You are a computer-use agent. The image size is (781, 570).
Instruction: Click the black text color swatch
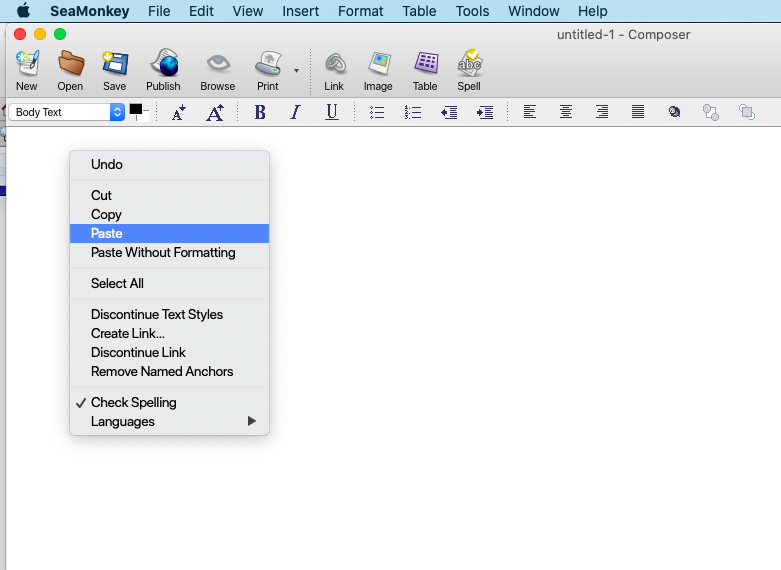[135, 109]
